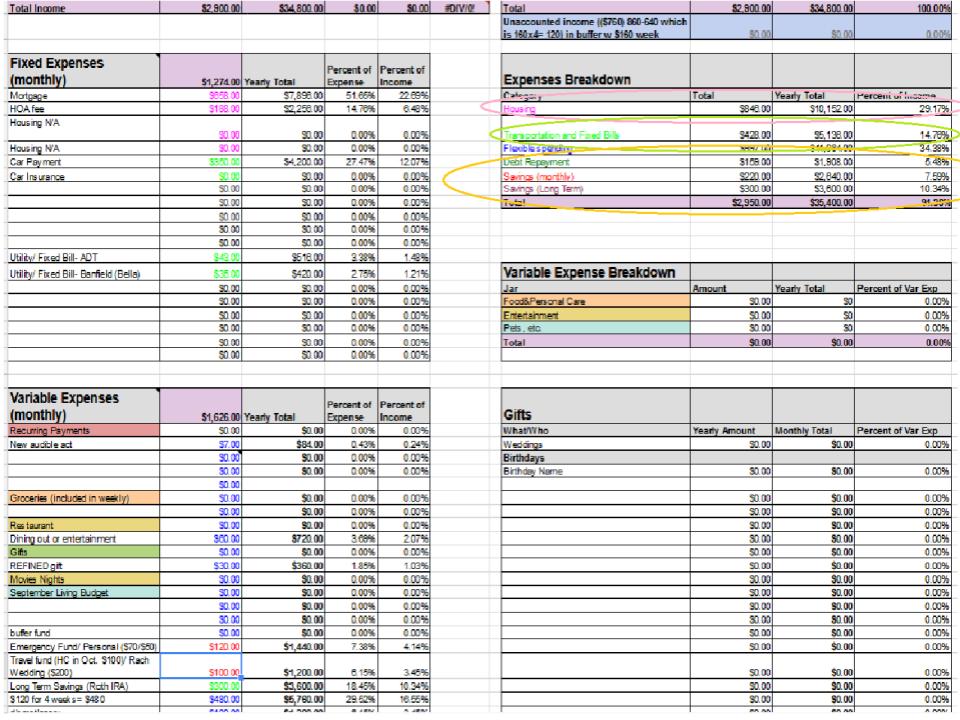960x720 pixels.
Task: Click the variable expenses total $1,626.00
Action: tap(201, 407)
